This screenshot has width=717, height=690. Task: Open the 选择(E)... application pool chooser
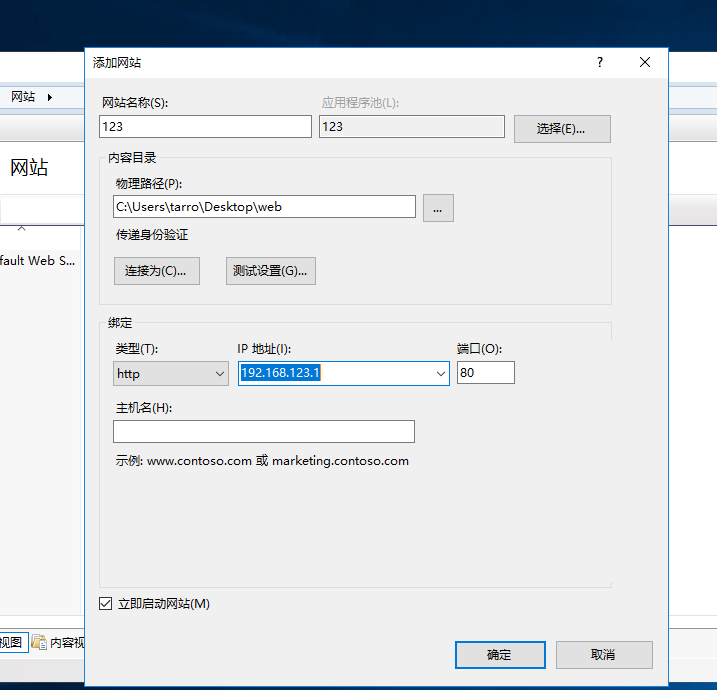pos(562,129)
